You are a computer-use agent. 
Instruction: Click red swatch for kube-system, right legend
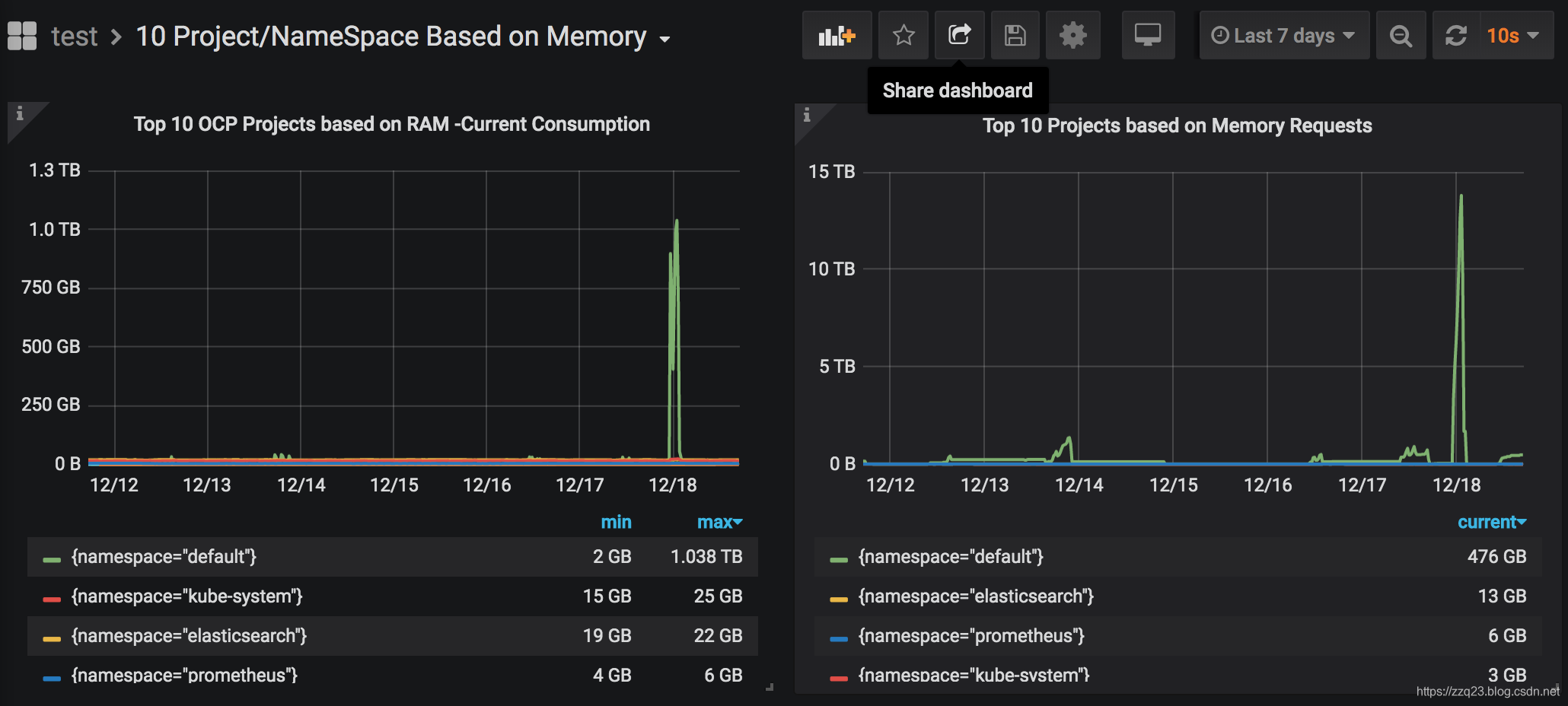(839, 679)
